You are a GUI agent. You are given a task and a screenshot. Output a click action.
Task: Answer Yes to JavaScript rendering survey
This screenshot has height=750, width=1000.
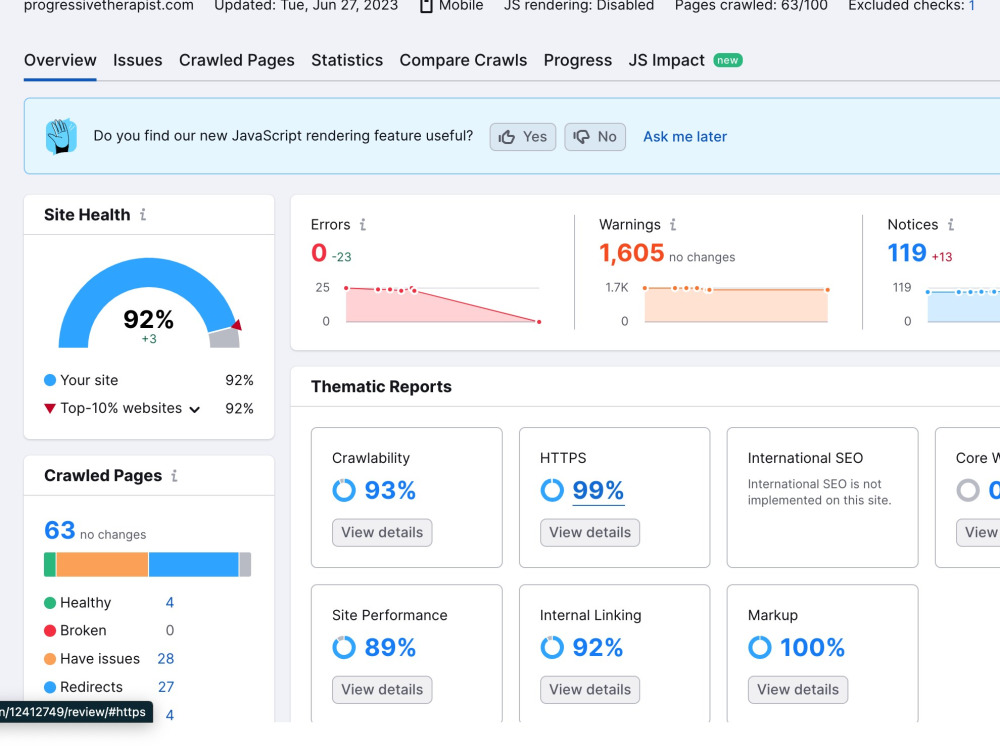(523, 137)
